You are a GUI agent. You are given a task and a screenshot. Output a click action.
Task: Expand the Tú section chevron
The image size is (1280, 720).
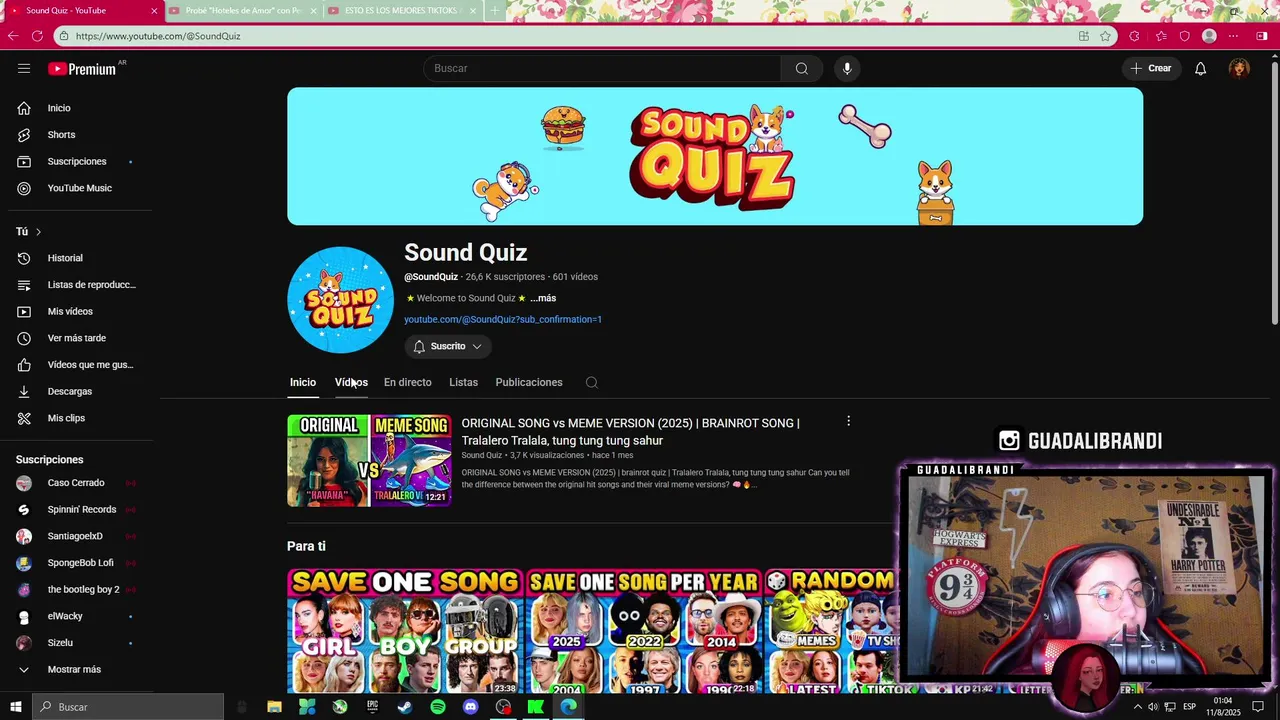tap(38, 232)
